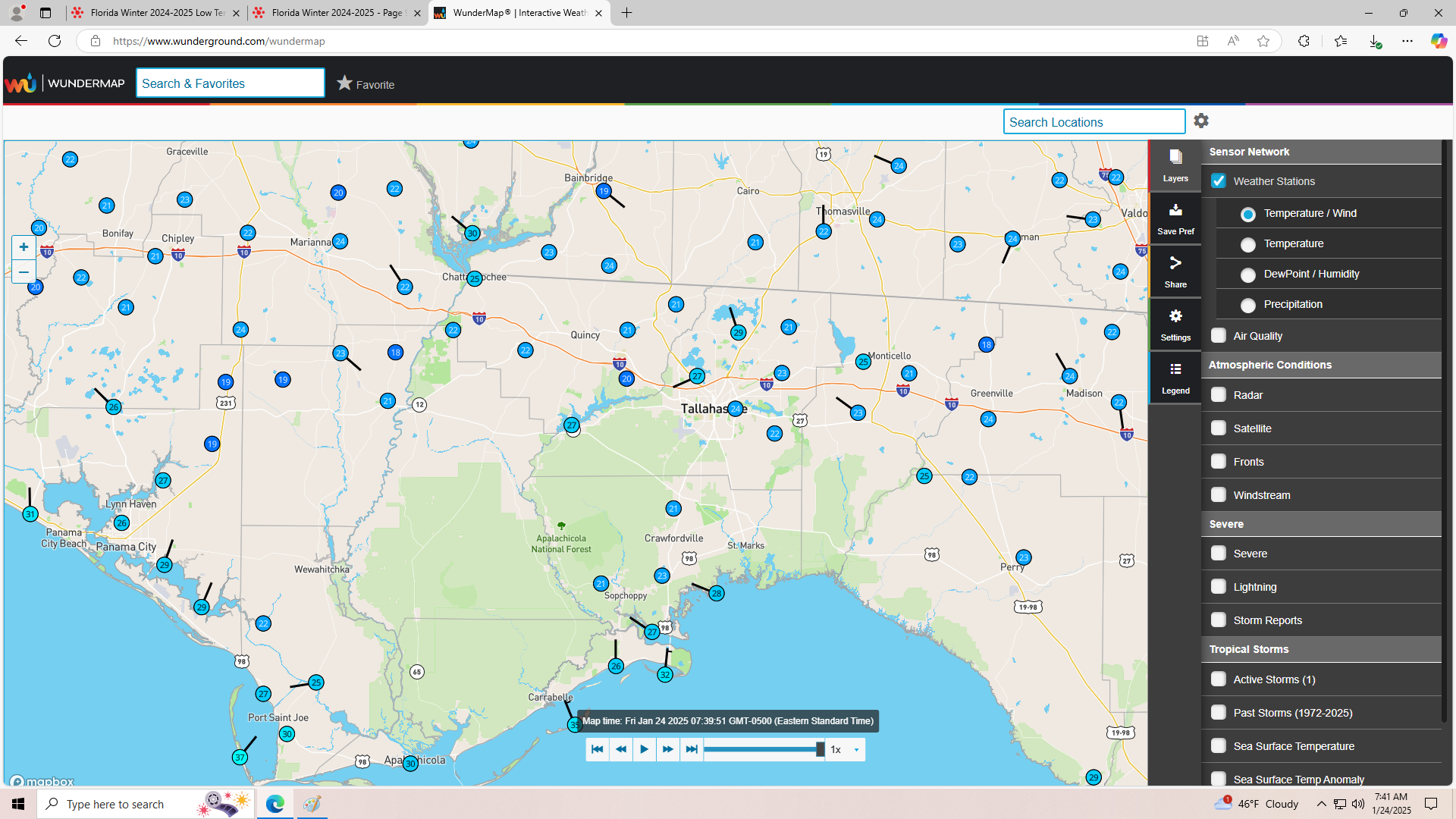Viewport: 1456px width, 819px height.
Task: Open the map Settings tab
Action: click(x=1175, y=325)
